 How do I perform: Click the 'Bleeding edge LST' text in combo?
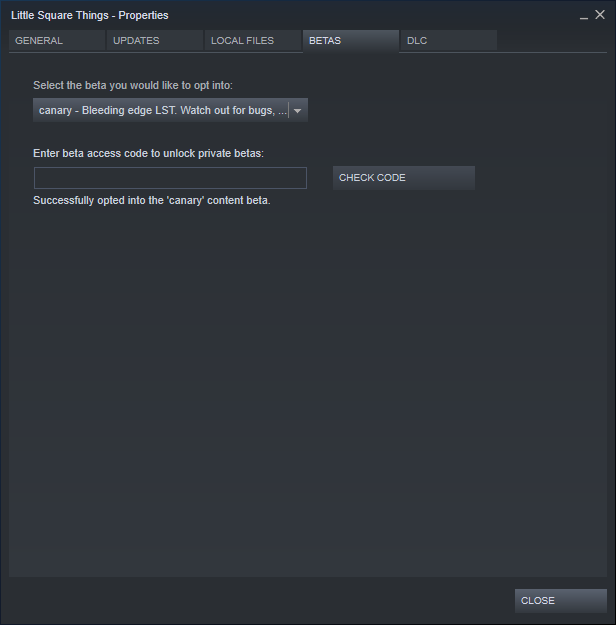[129, 110]
